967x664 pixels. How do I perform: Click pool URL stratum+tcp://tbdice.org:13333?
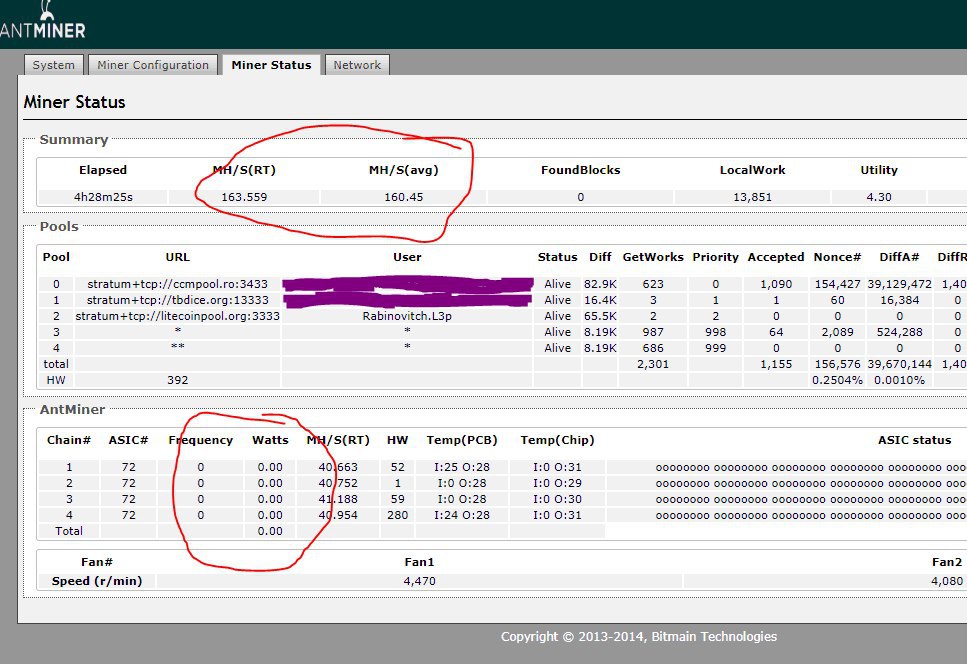(178, 300)
